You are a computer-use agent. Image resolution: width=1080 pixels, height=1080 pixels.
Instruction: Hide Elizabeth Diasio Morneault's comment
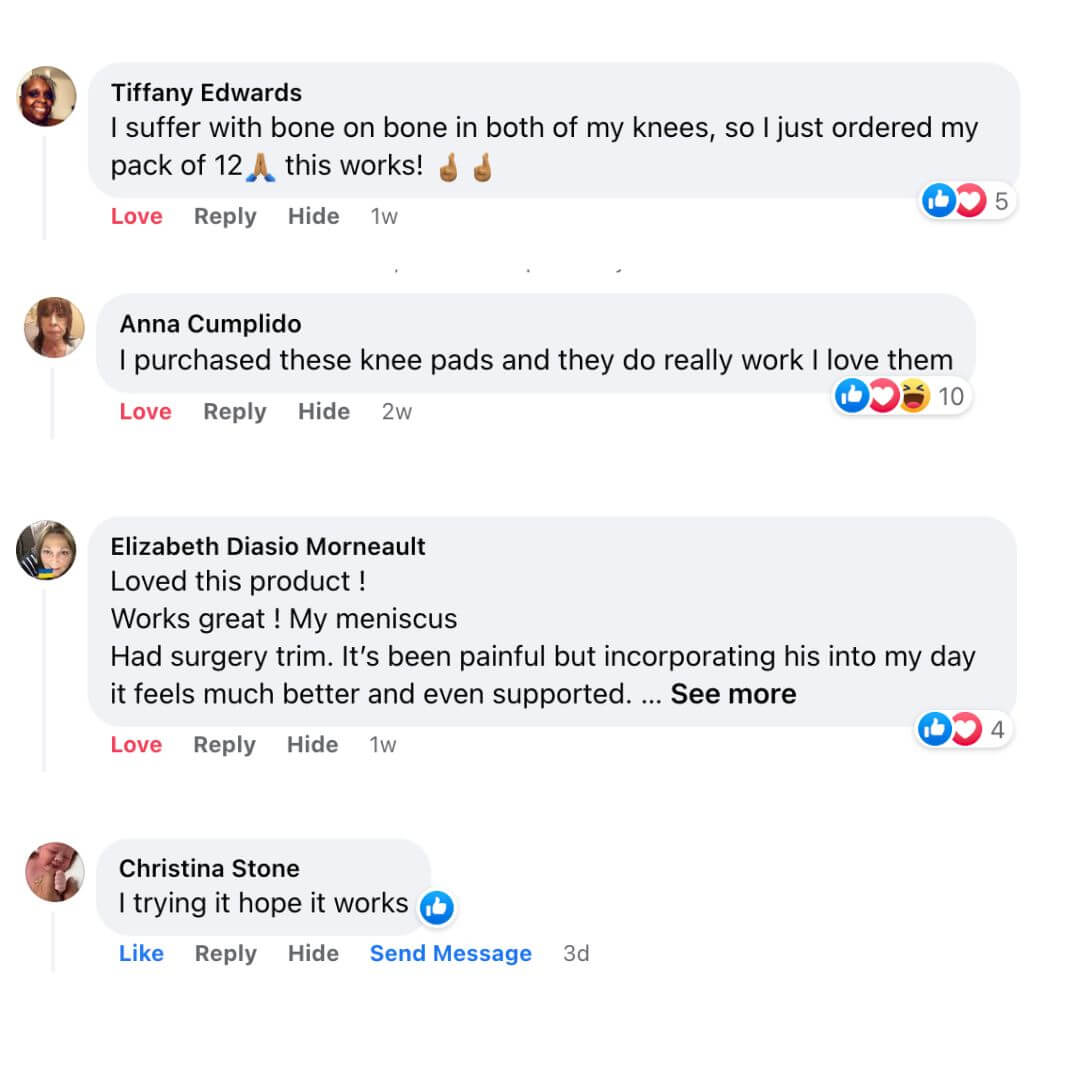click(312, 744)
